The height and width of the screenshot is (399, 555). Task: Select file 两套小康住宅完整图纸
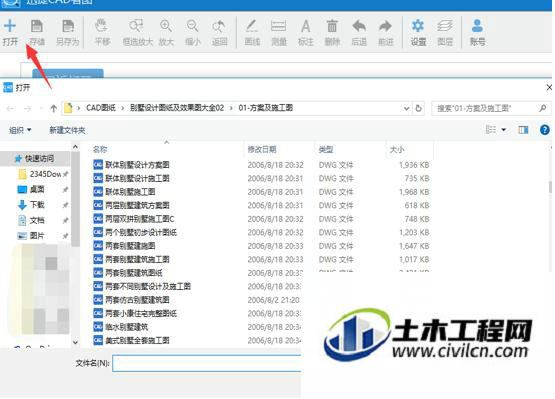[141, 313]
